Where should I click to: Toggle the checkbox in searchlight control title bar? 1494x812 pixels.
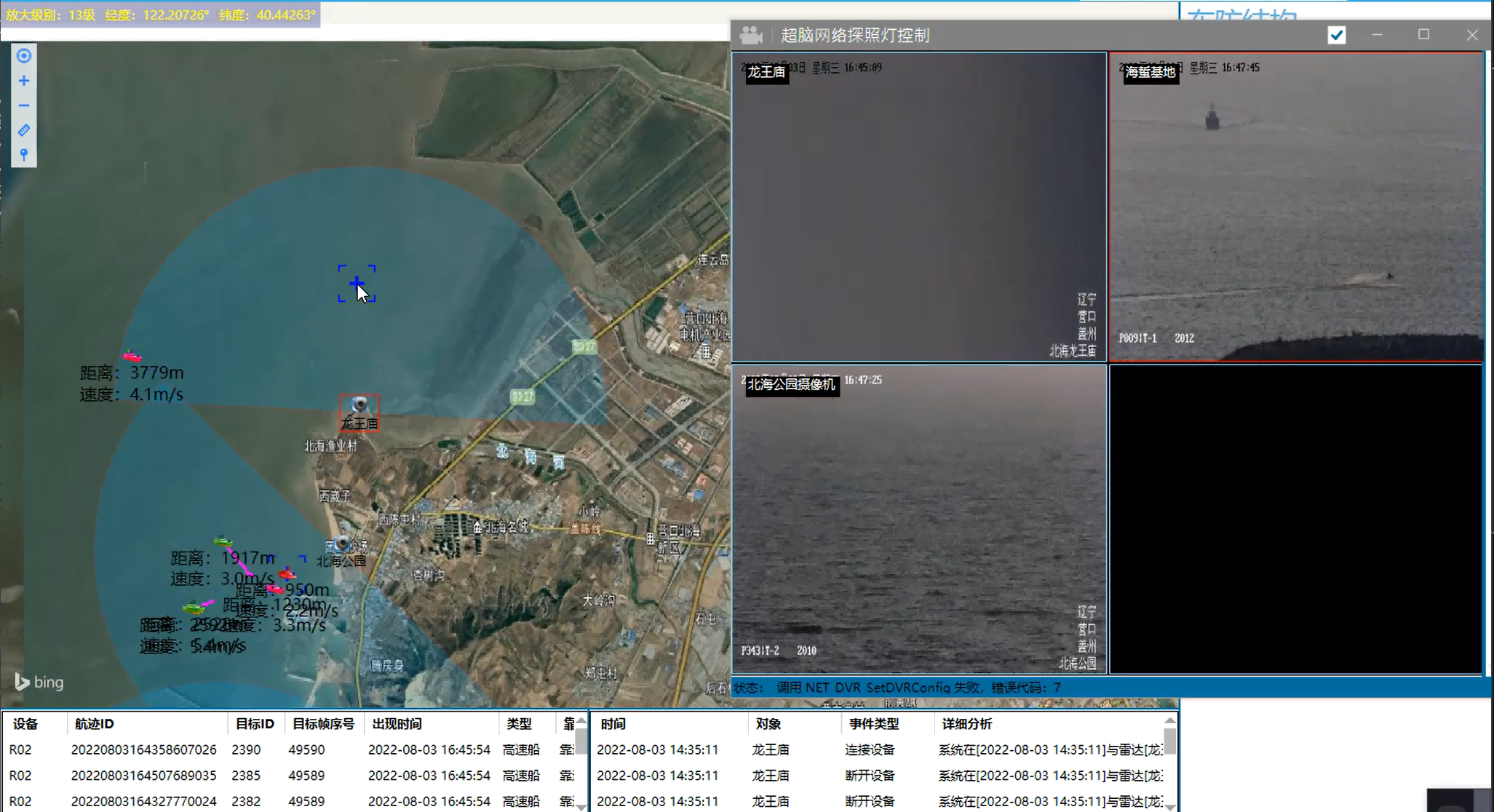coord(1336,35)
